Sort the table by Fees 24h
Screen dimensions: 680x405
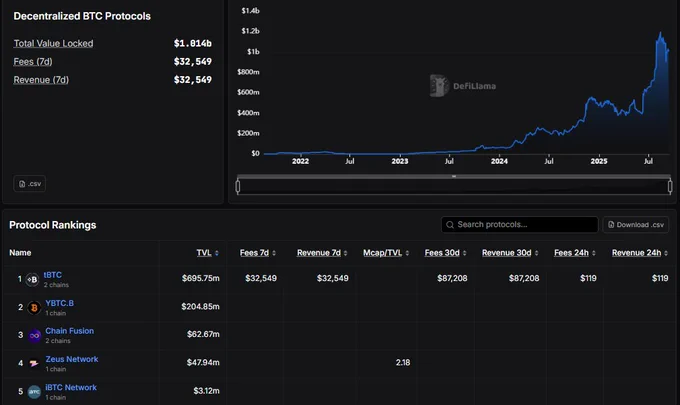(575, 253)
